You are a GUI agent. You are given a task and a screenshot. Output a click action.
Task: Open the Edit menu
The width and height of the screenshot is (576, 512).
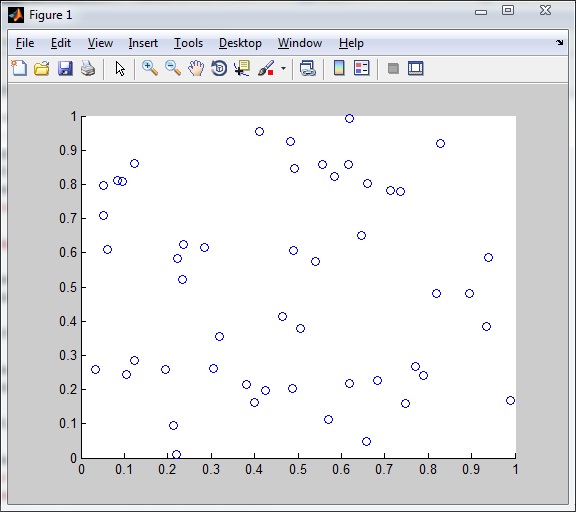pos(61,43)
